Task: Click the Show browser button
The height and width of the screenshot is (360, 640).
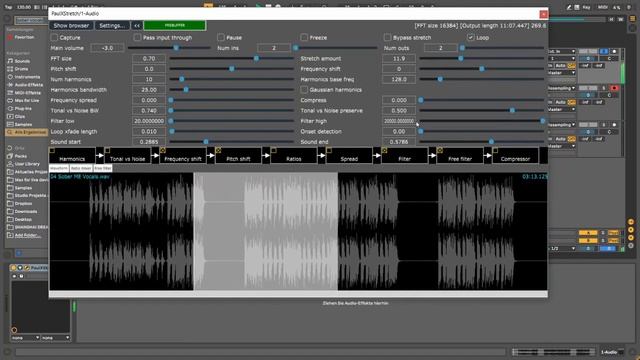Action: point(71,25)
